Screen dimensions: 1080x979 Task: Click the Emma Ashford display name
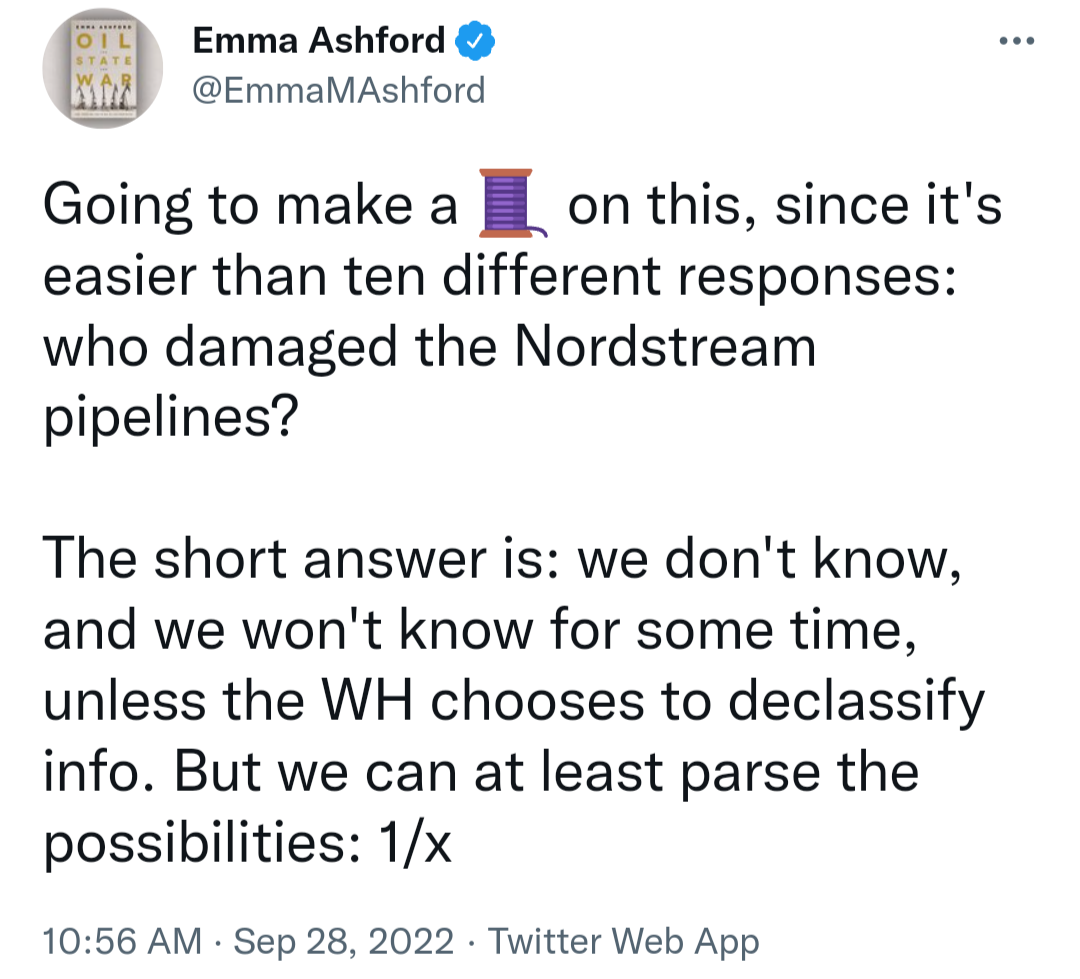(x=319, y=41)
